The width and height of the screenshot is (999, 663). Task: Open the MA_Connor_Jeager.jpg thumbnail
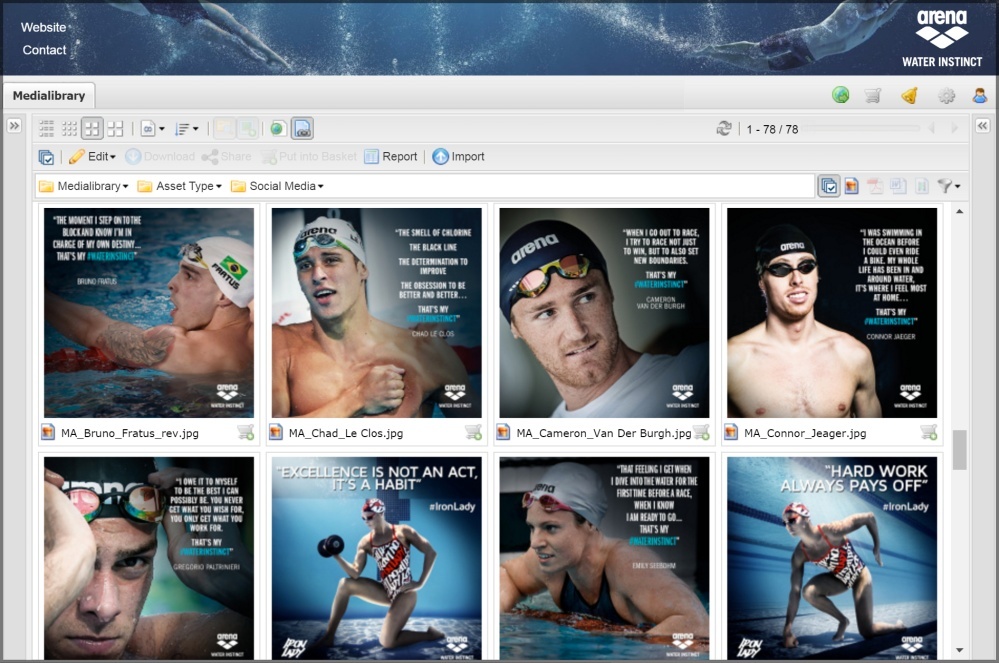pos(832,313)
